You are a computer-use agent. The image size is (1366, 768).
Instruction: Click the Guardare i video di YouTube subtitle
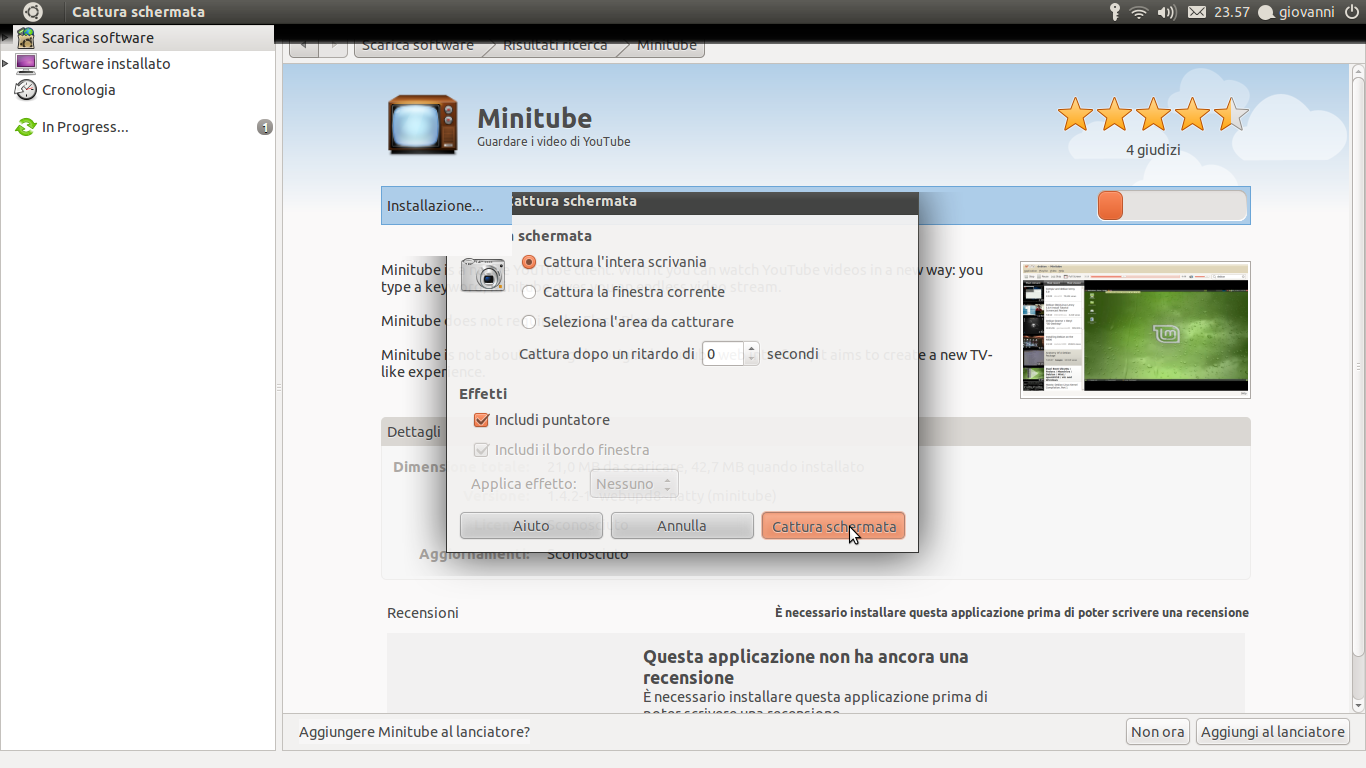coord(554,142)
